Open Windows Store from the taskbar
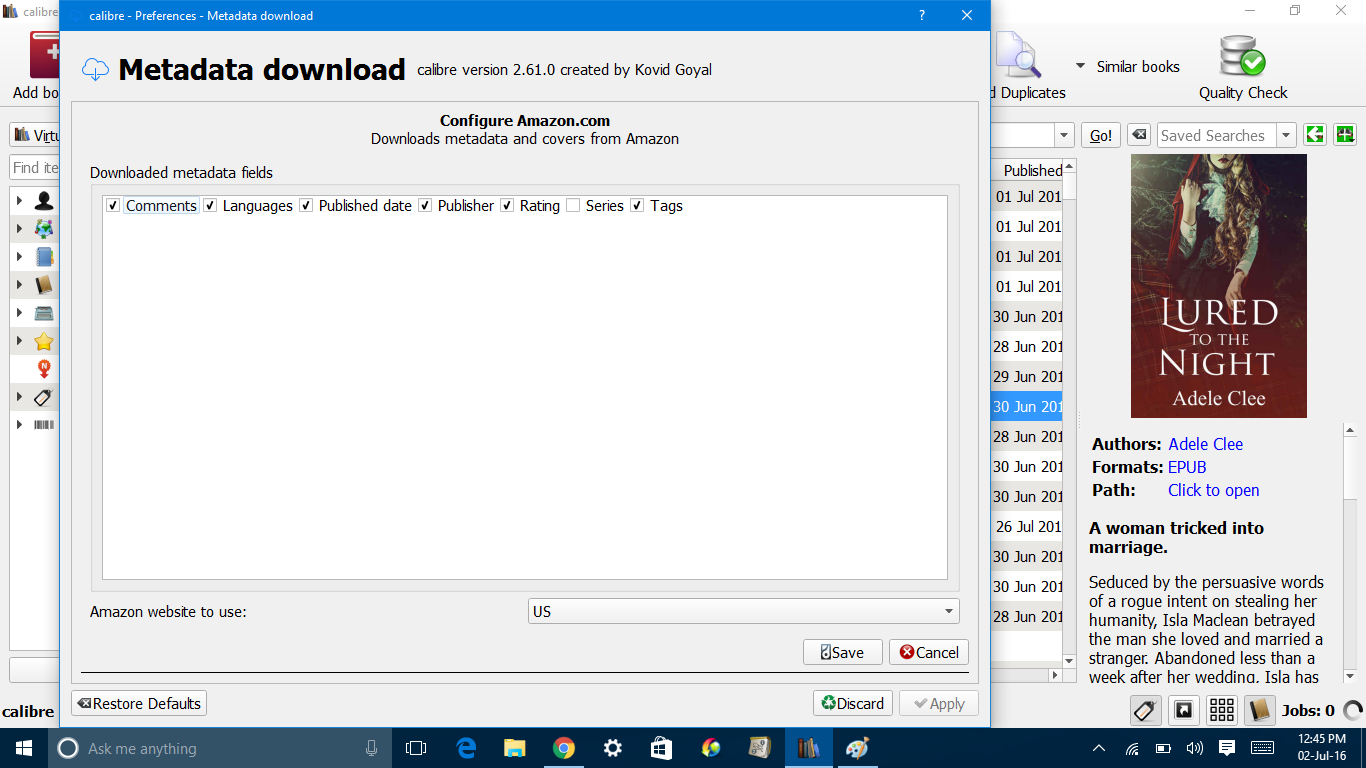This screenshot has width=1366, height=768. pos(661,748)
